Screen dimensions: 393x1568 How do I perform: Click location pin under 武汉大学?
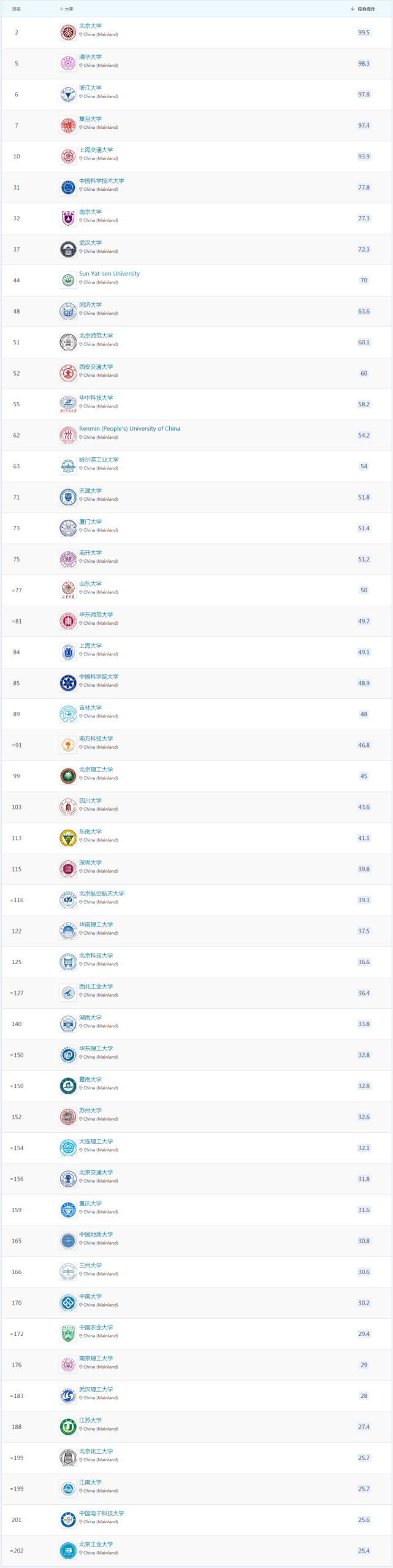click(81, 252)
